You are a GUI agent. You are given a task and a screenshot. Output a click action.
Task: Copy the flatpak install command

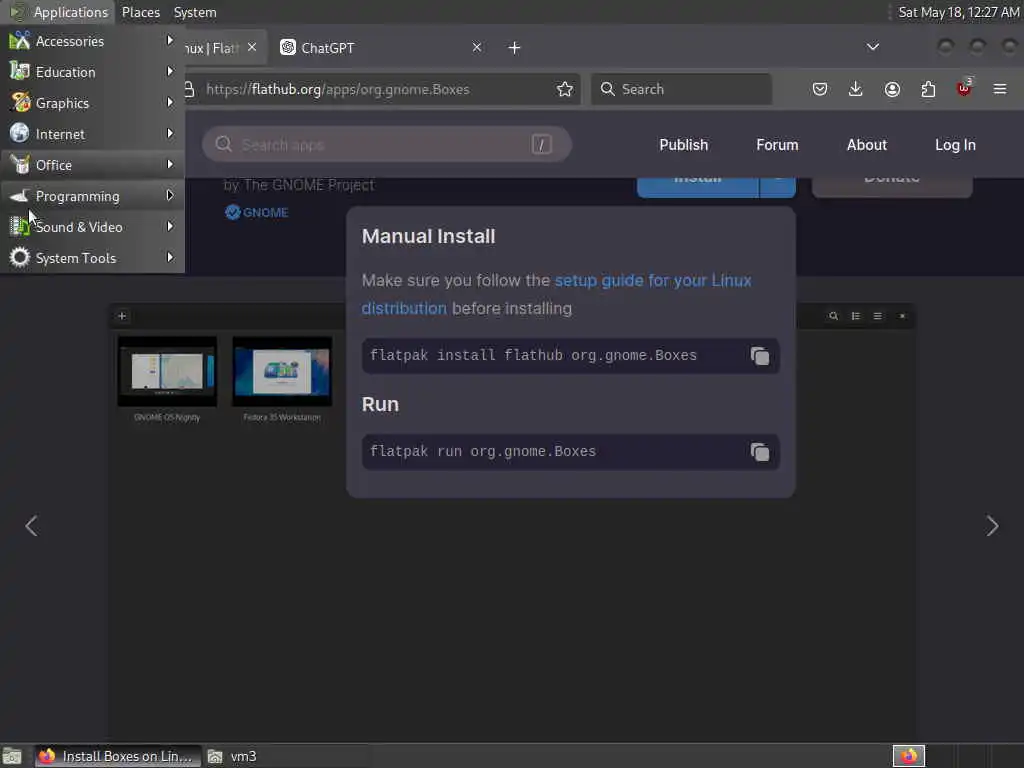[760, 356]
